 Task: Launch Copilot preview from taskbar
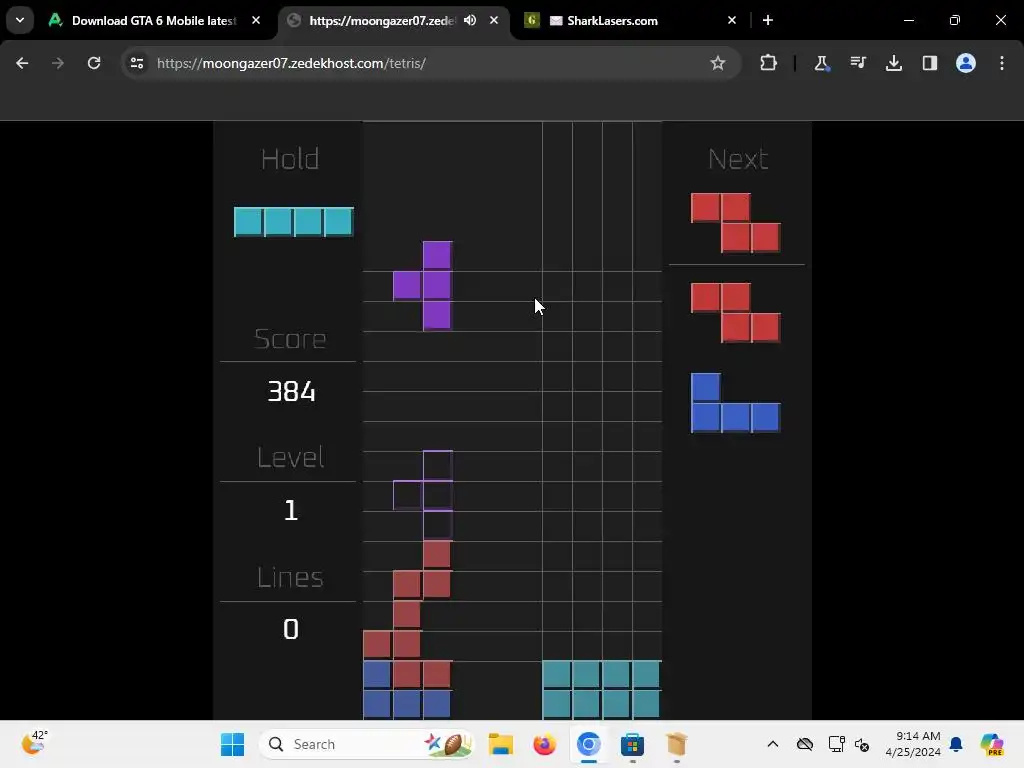point(991,744)
